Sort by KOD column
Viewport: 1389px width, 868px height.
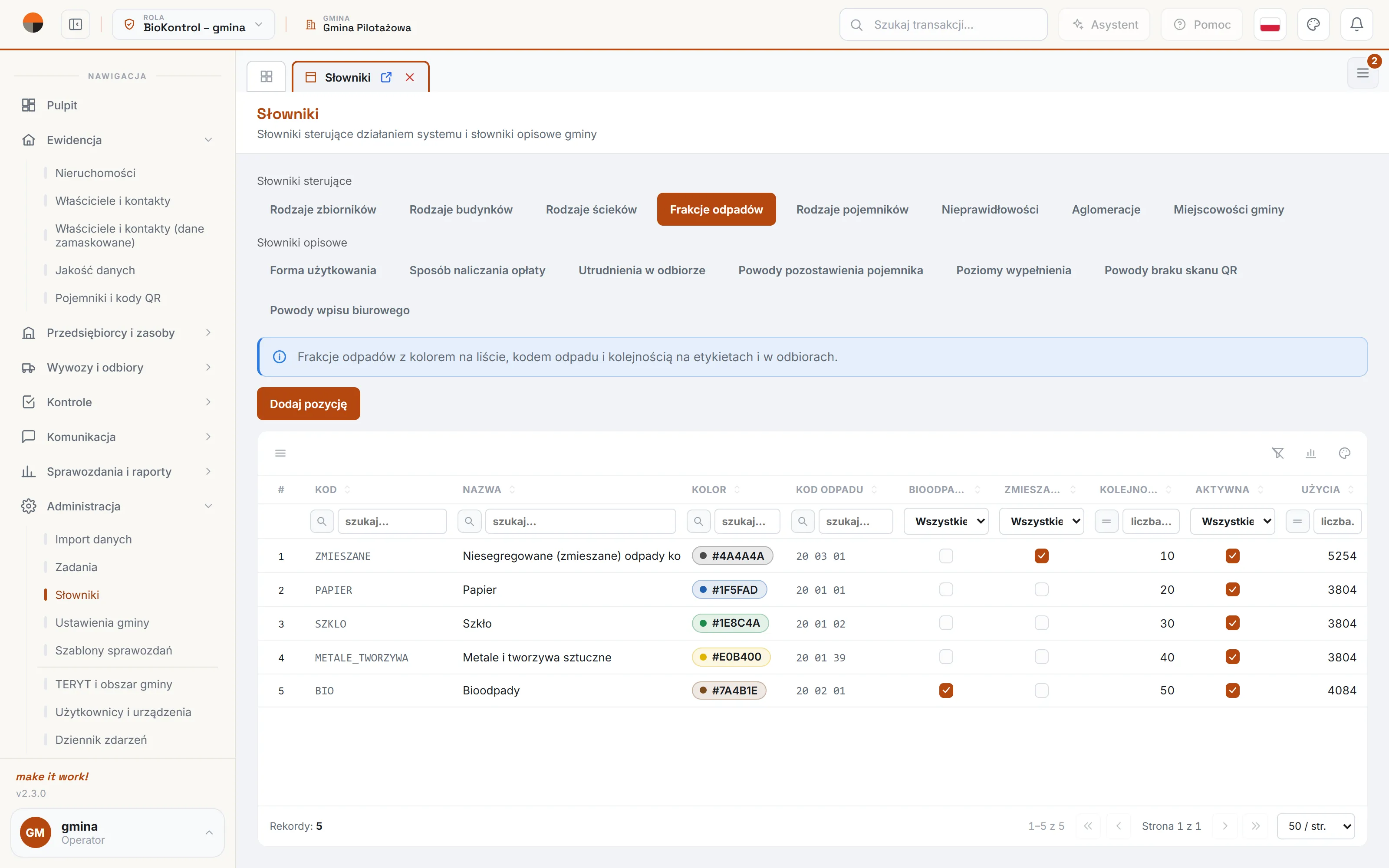(333, 490)
